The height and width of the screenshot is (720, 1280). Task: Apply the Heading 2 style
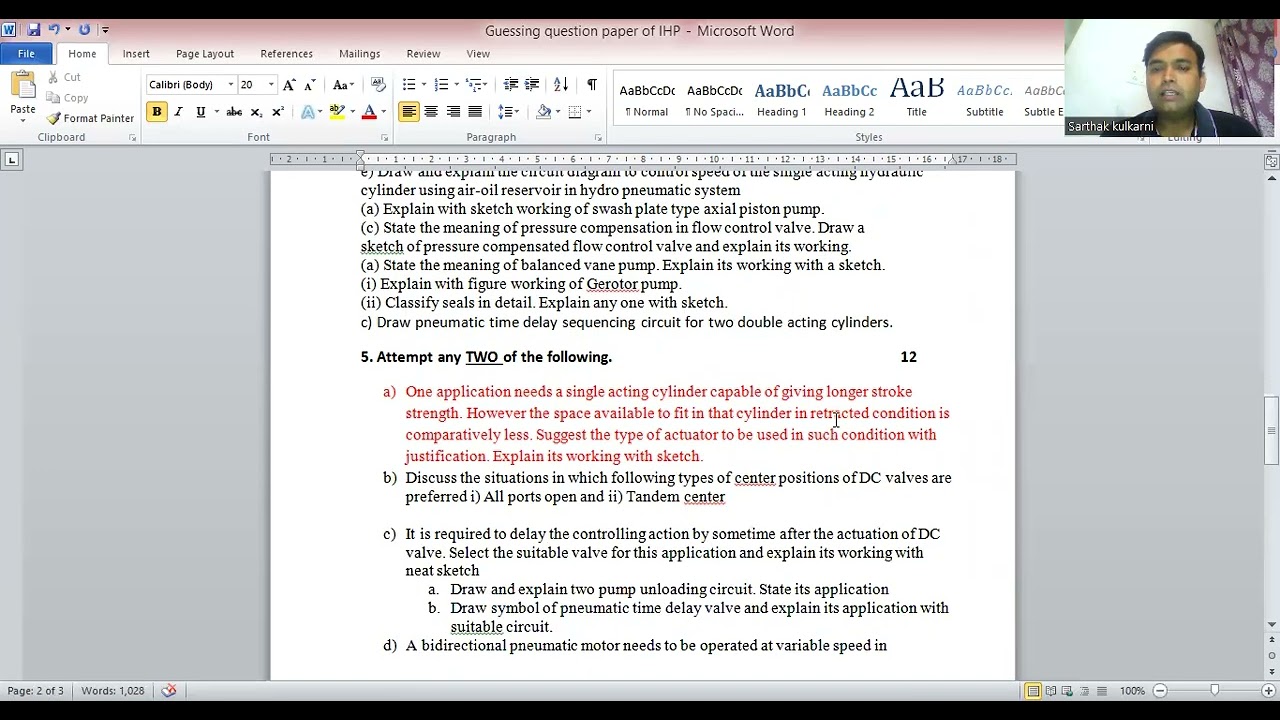(x=849, y=99)
